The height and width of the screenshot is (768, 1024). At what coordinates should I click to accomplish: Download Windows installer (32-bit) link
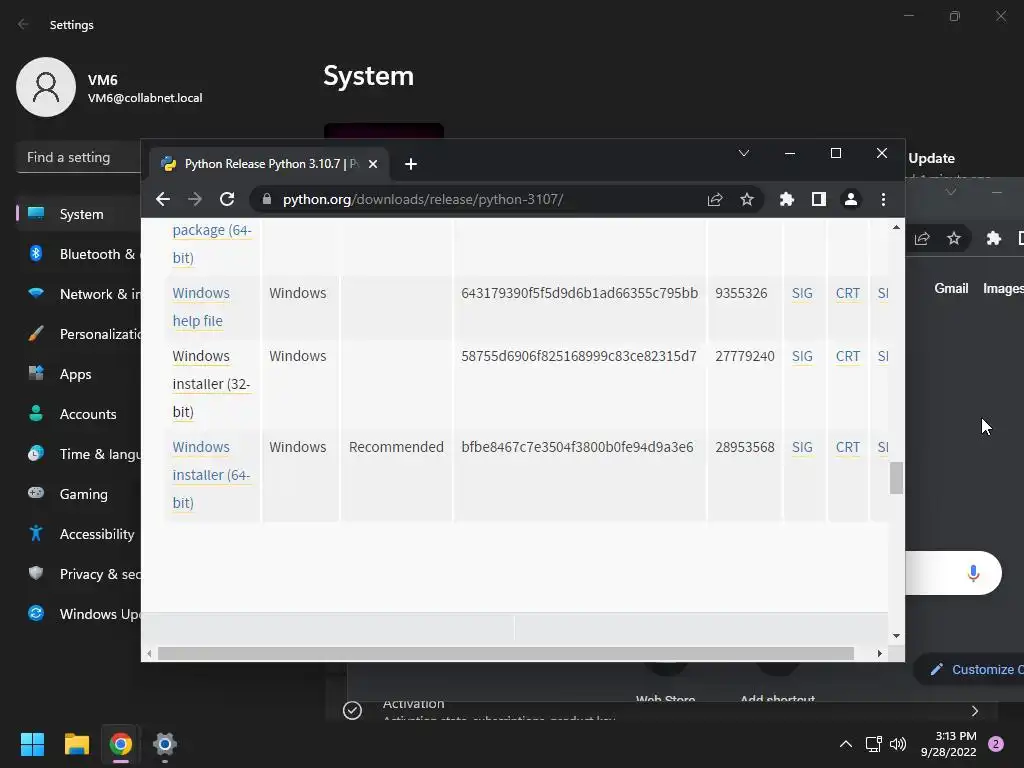tap(211, 384)
